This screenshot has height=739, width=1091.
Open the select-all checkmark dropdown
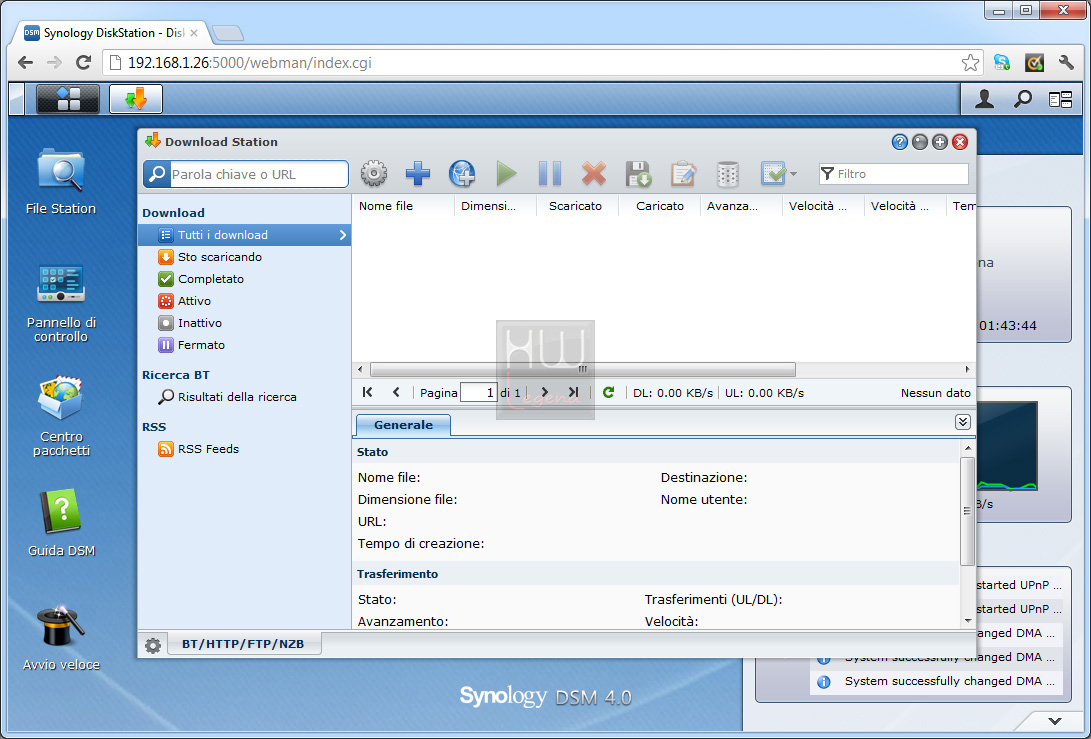click(778, 173)
